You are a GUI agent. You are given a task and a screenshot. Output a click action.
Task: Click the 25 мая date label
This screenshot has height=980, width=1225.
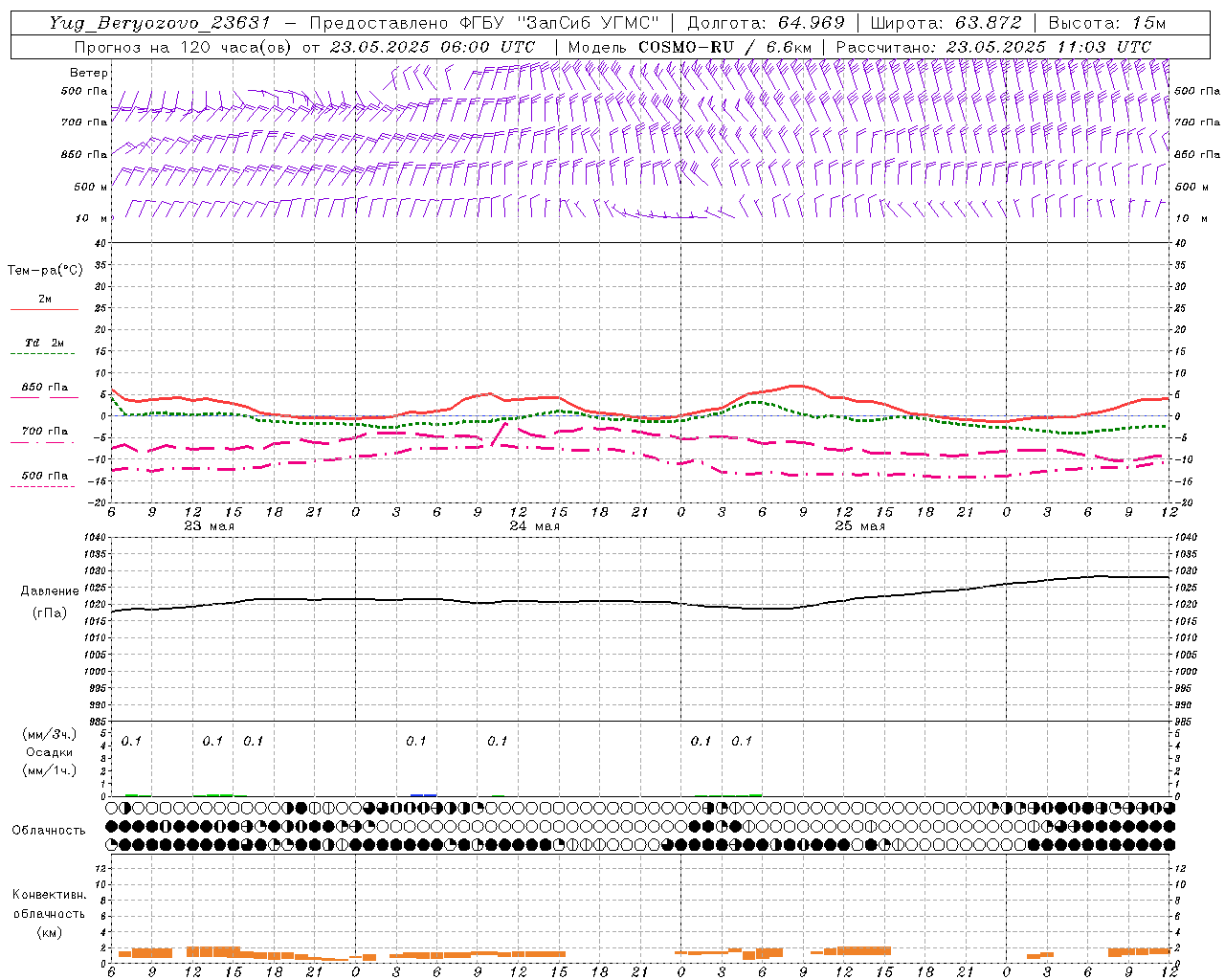click(859, 526)
